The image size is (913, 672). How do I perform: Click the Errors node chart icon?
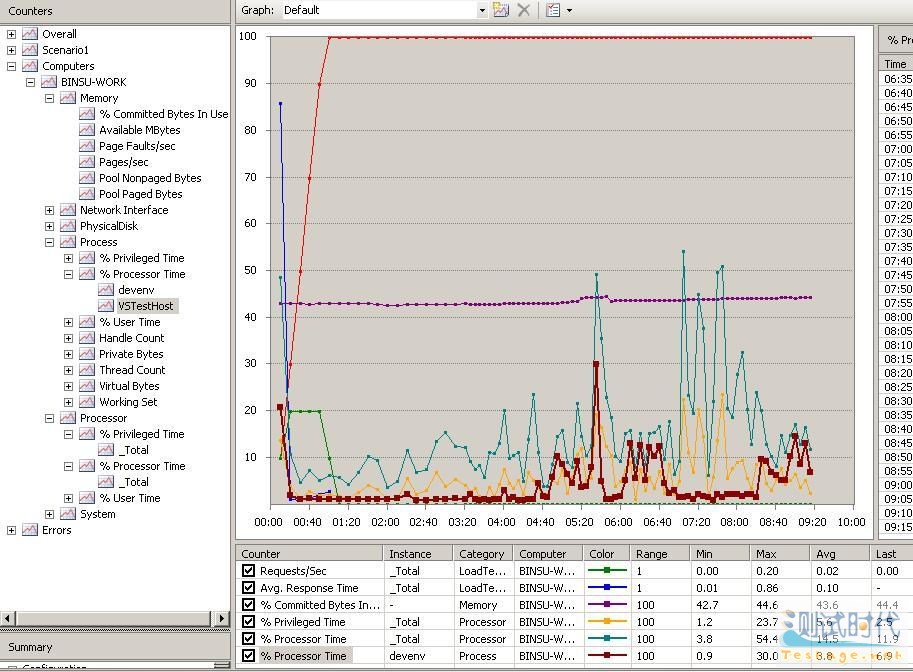pyautogui.click(x=30, y=530)
